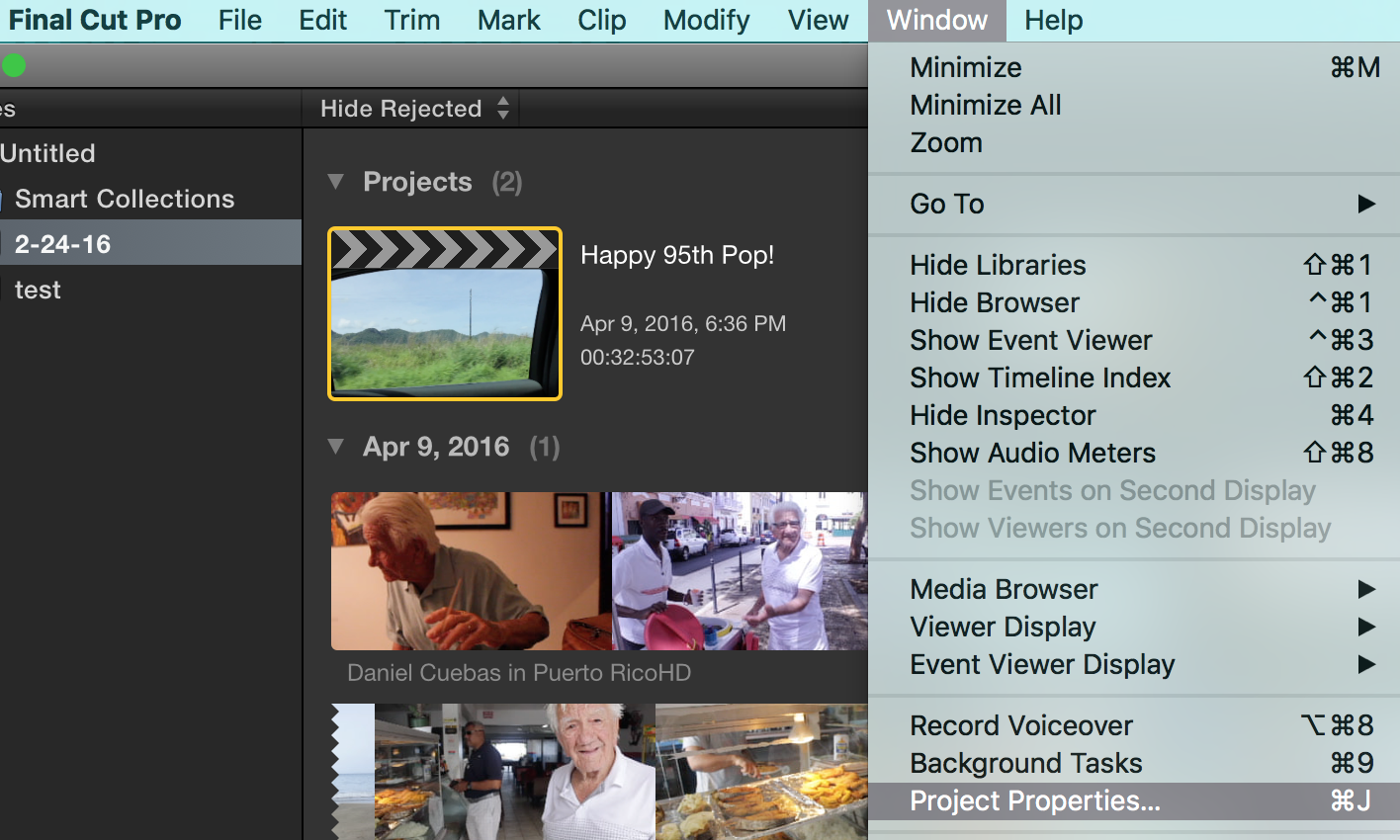Image resolution: width=1400 pixels, height=840 pixels.
Task: Click the project duration 00:32:53:07
Action: (638, 357)
